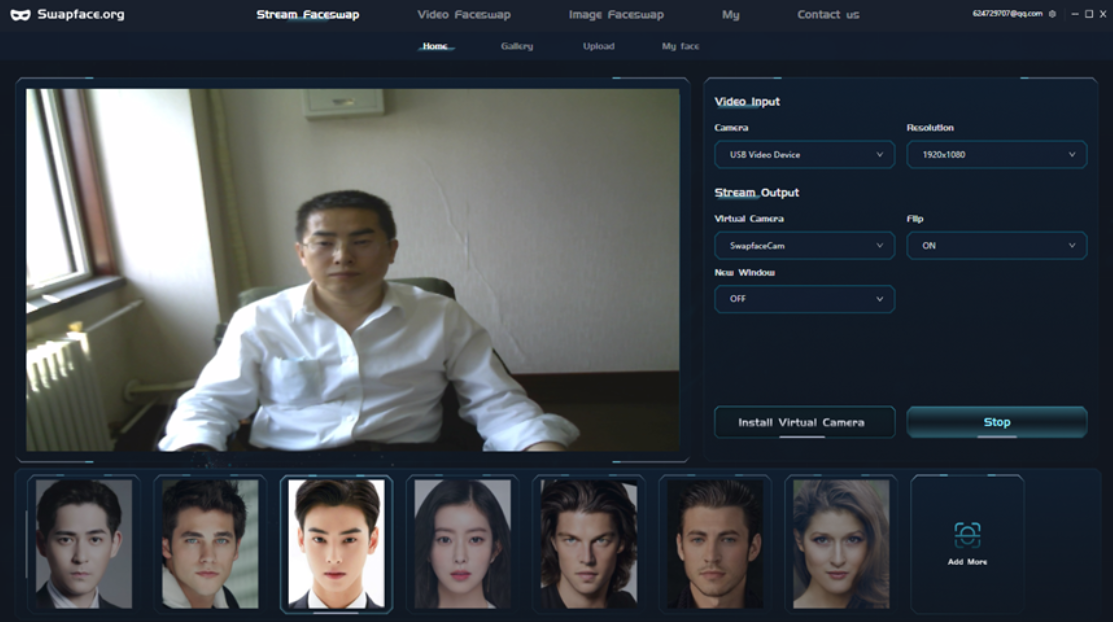Select the second face thumbnail, blue-eyed man

point(210,543)
